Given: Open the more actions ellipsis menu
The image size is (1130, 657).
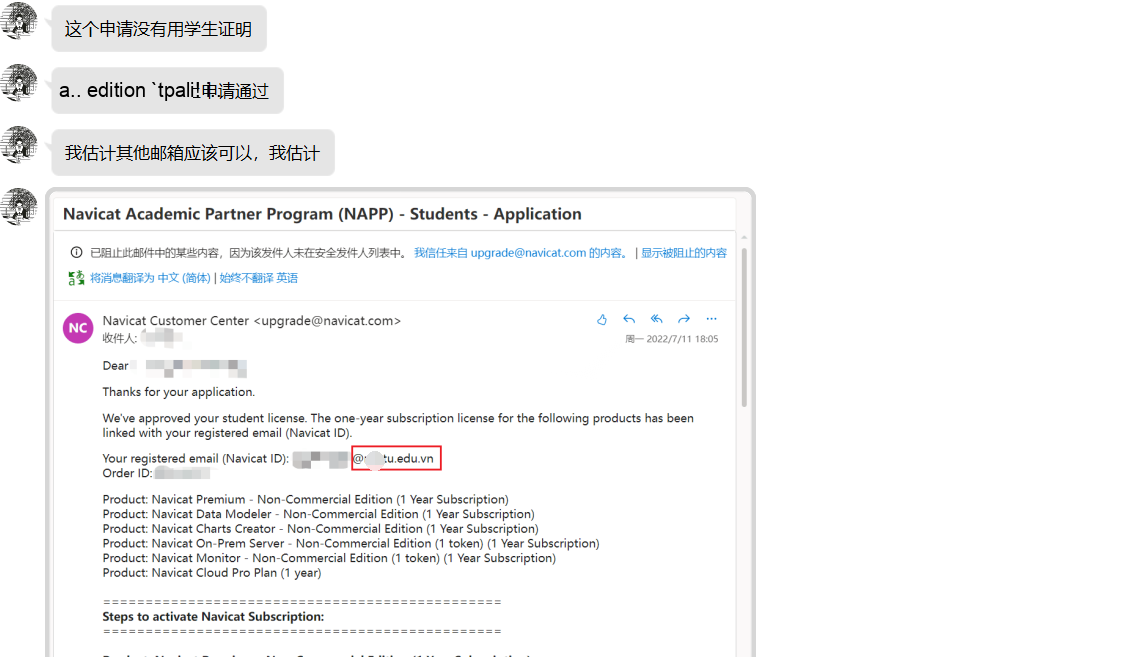Looking at the screenshot, I should coord(711,318).
